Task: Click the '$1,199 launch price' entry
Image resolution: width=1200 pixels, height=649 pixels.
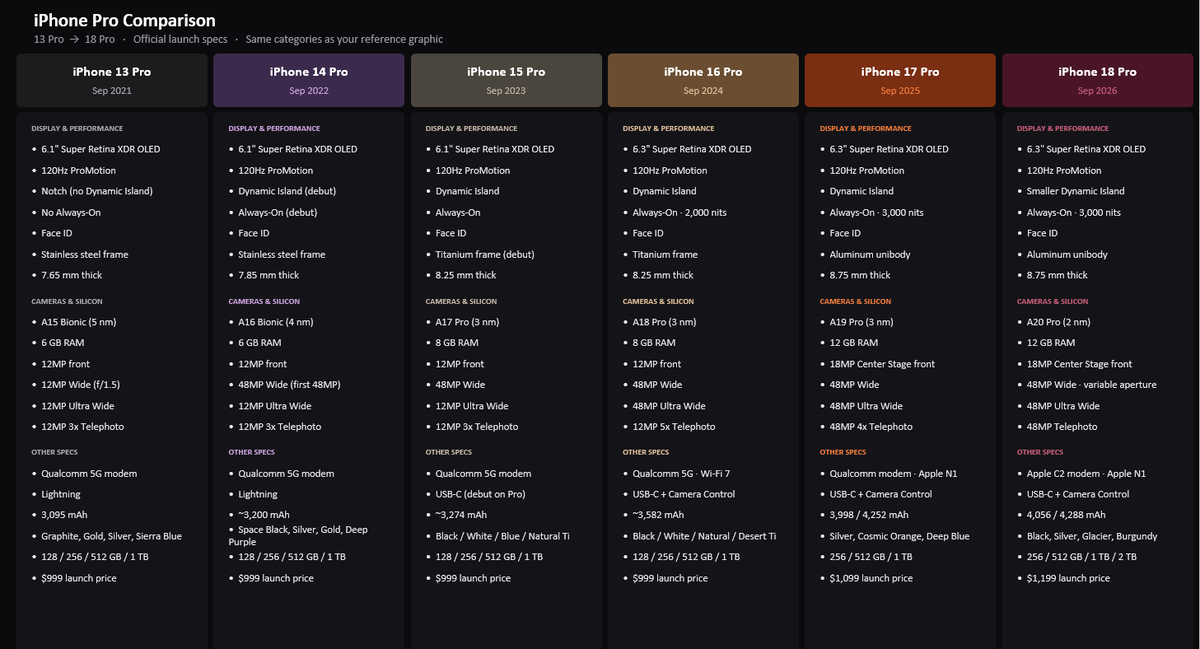Action: (1068, 578)
